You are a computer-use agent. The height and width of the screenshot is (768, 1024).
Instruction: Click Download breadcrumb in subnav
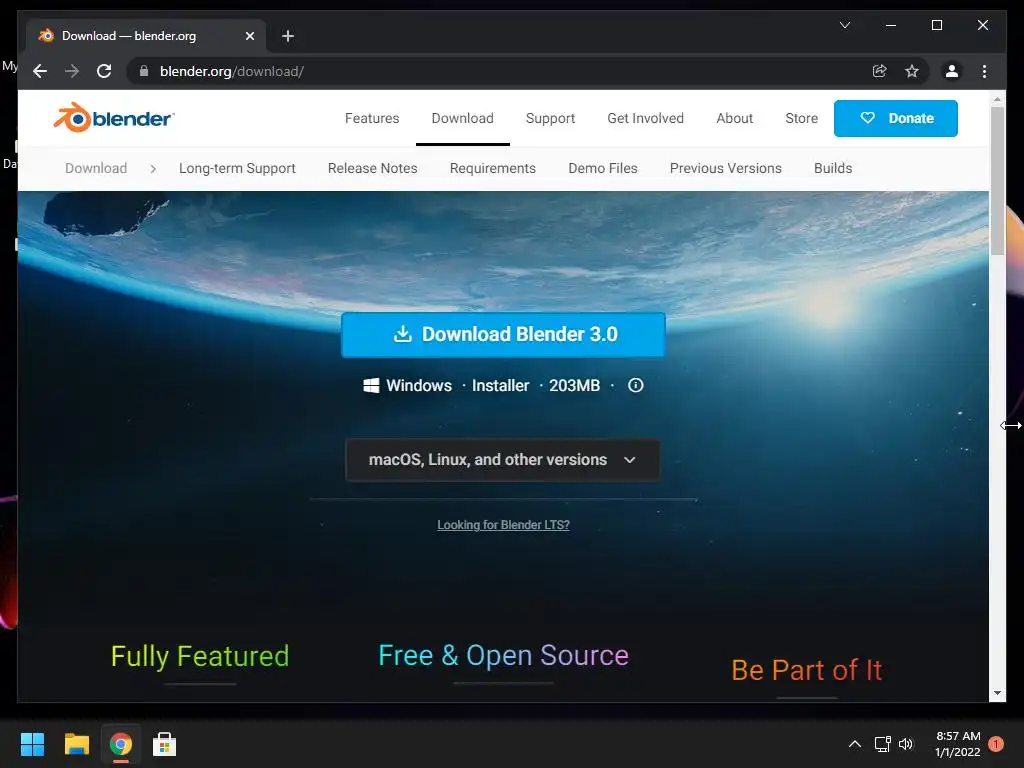(96, 168)
